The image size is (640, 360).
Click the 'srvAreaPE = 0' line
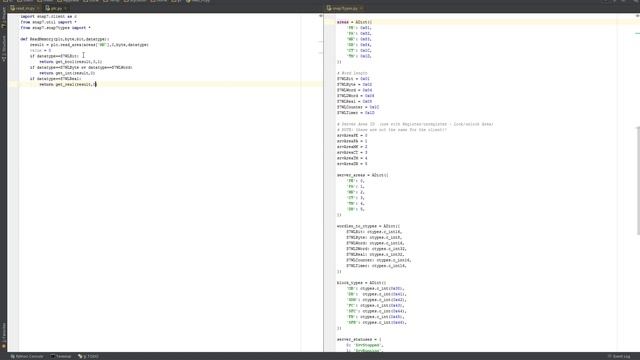pyautogui.click(x=352, y=136)
